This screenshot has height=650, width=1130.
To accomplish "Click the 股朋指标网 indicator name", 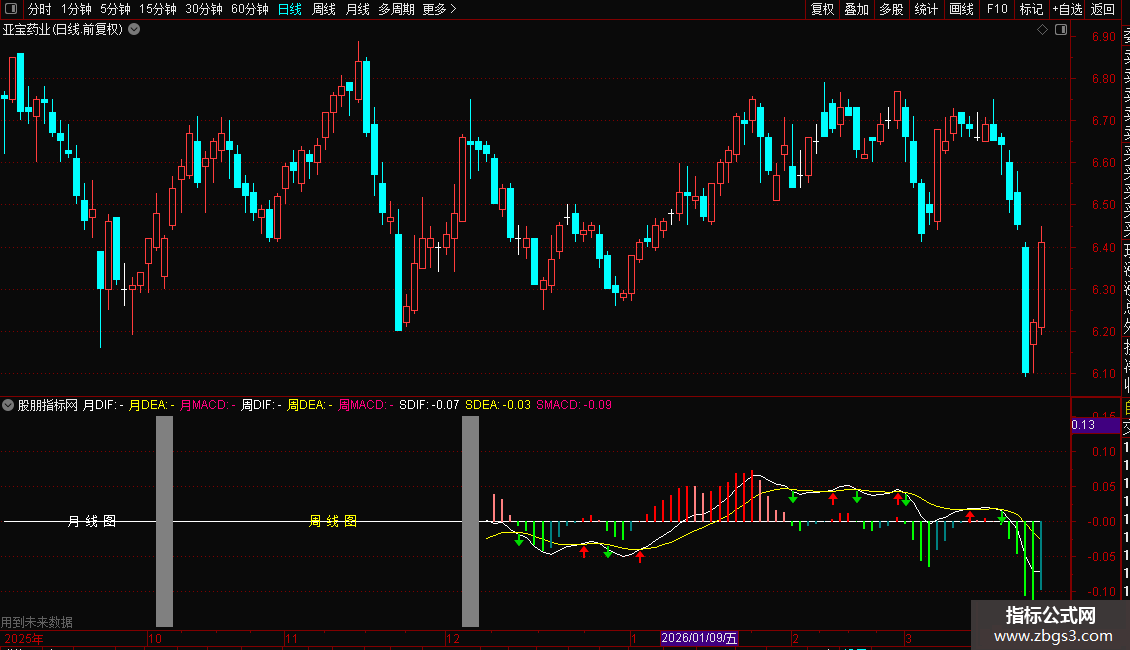I will pos(48,405).
